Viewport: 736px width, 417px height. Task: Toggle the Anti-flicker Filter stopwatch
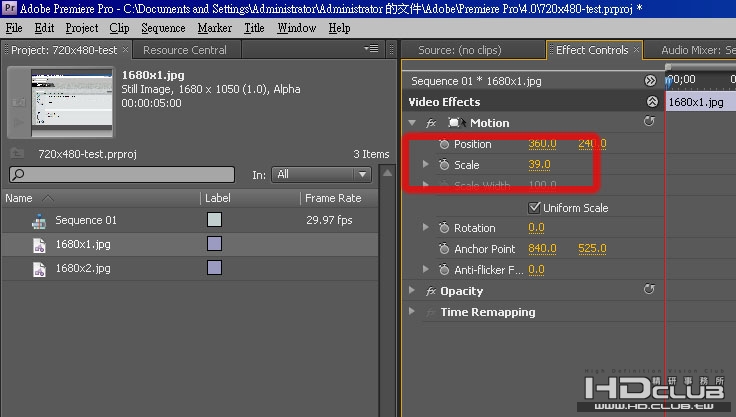pyautogui.click(x=444, y=270)
